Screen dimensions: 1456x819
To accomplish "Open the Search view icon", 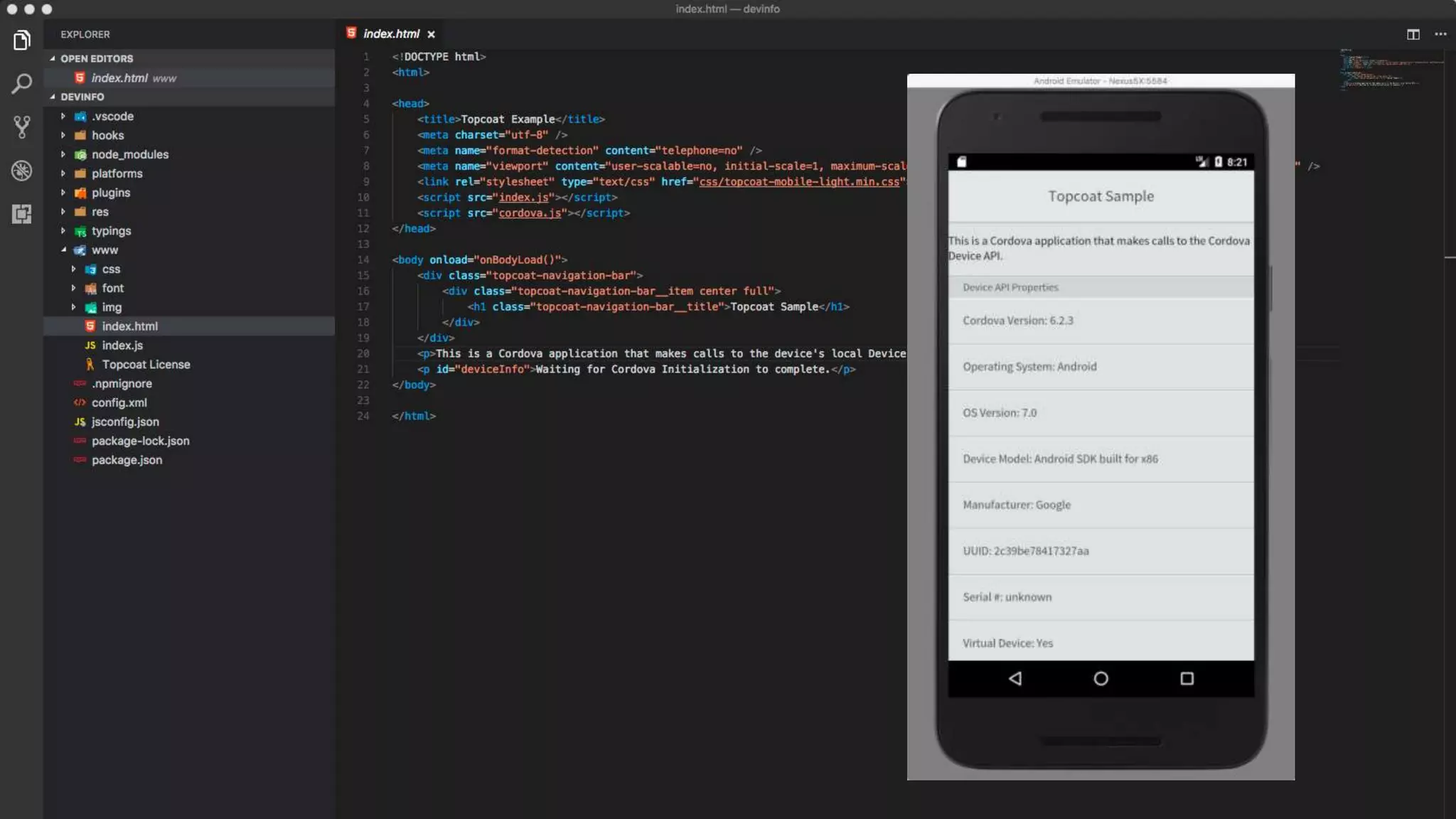I will point(21,84).
